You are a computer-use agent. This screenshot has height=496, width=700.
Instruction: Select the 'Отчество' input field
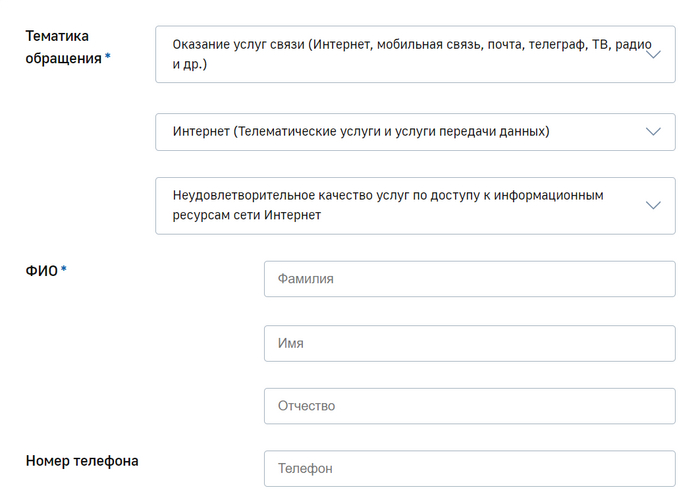click(469, 406)
